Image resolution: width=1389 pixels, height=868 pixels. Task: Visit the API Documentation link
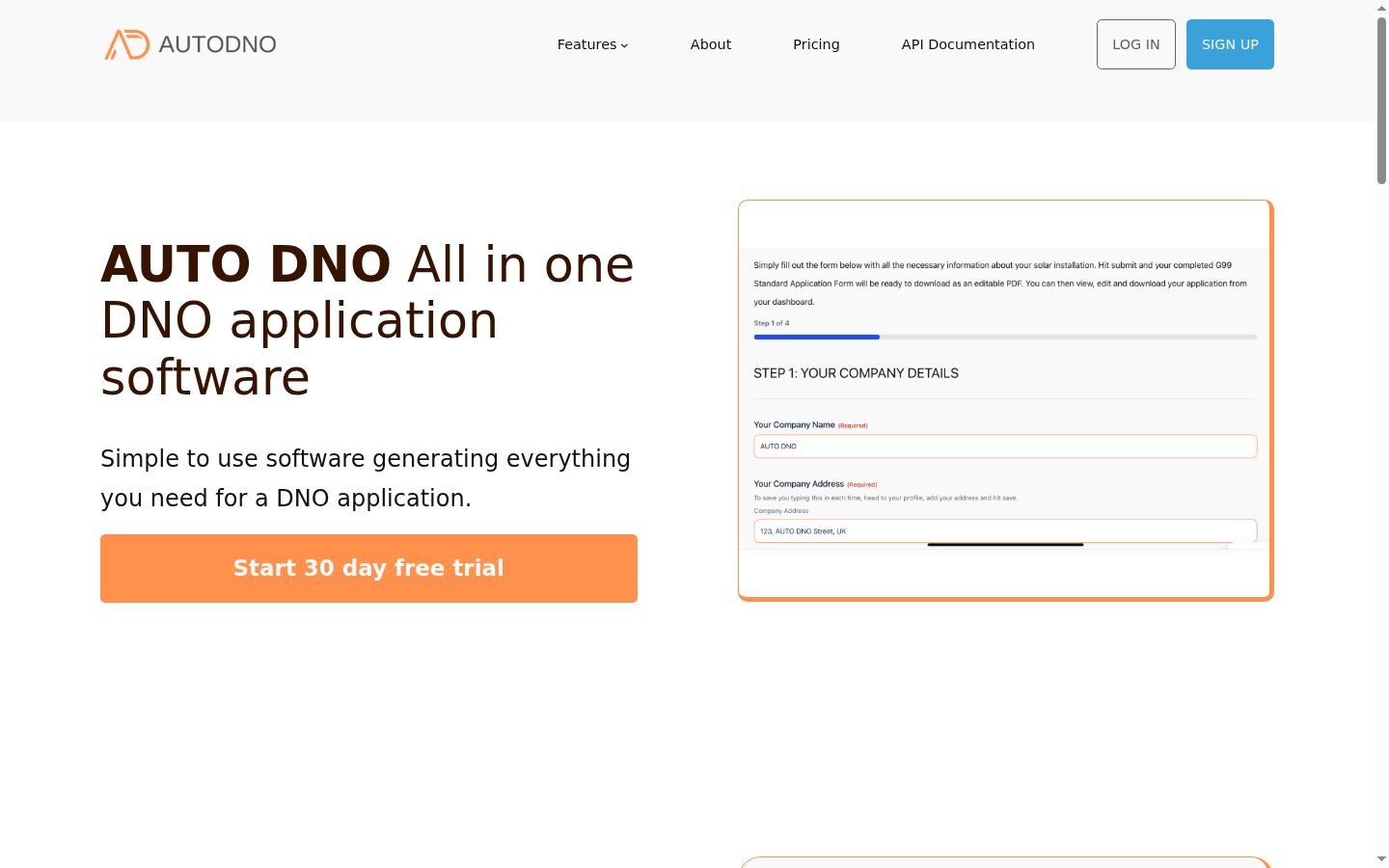point(967,44)
